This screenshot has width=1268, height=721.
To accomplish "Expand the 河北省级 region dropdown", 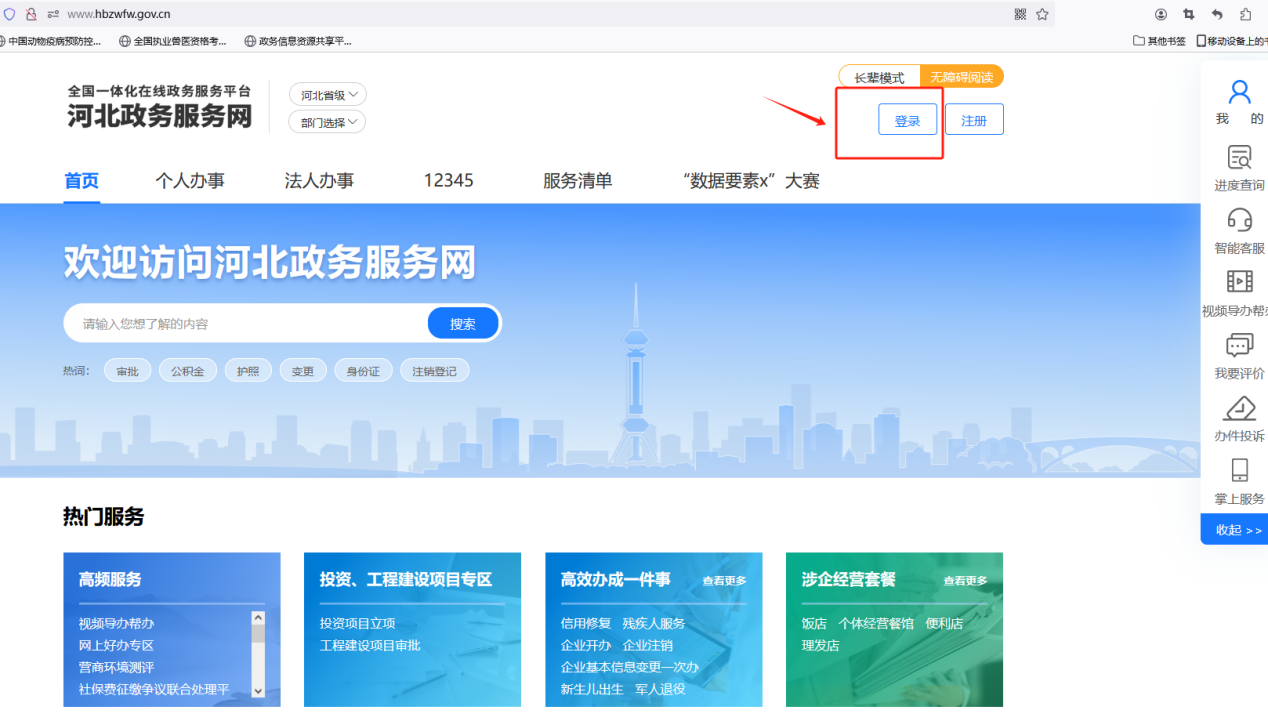I will [328, 95].
